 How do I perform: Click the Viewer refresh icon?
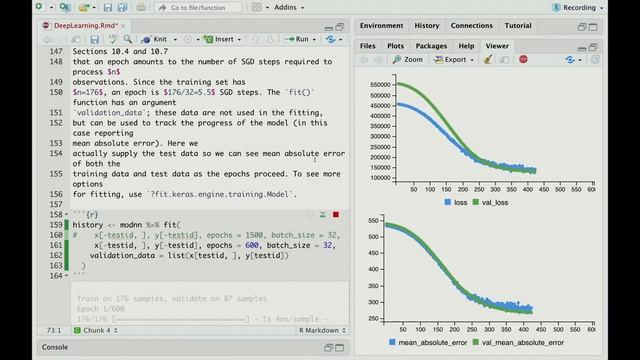[x=595, y=60]
